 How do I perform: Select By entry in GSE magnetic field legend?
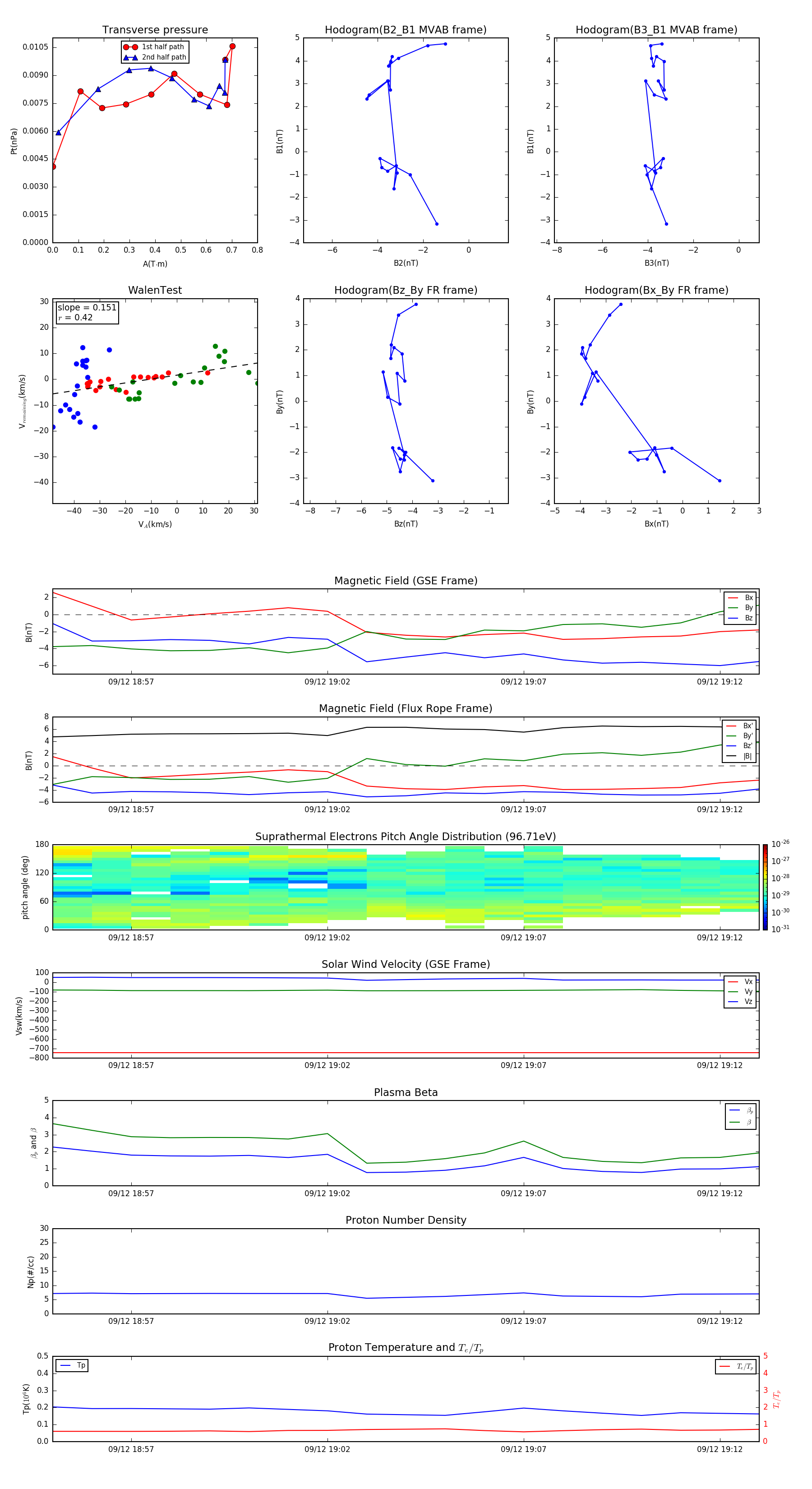(x=740, y=608)
